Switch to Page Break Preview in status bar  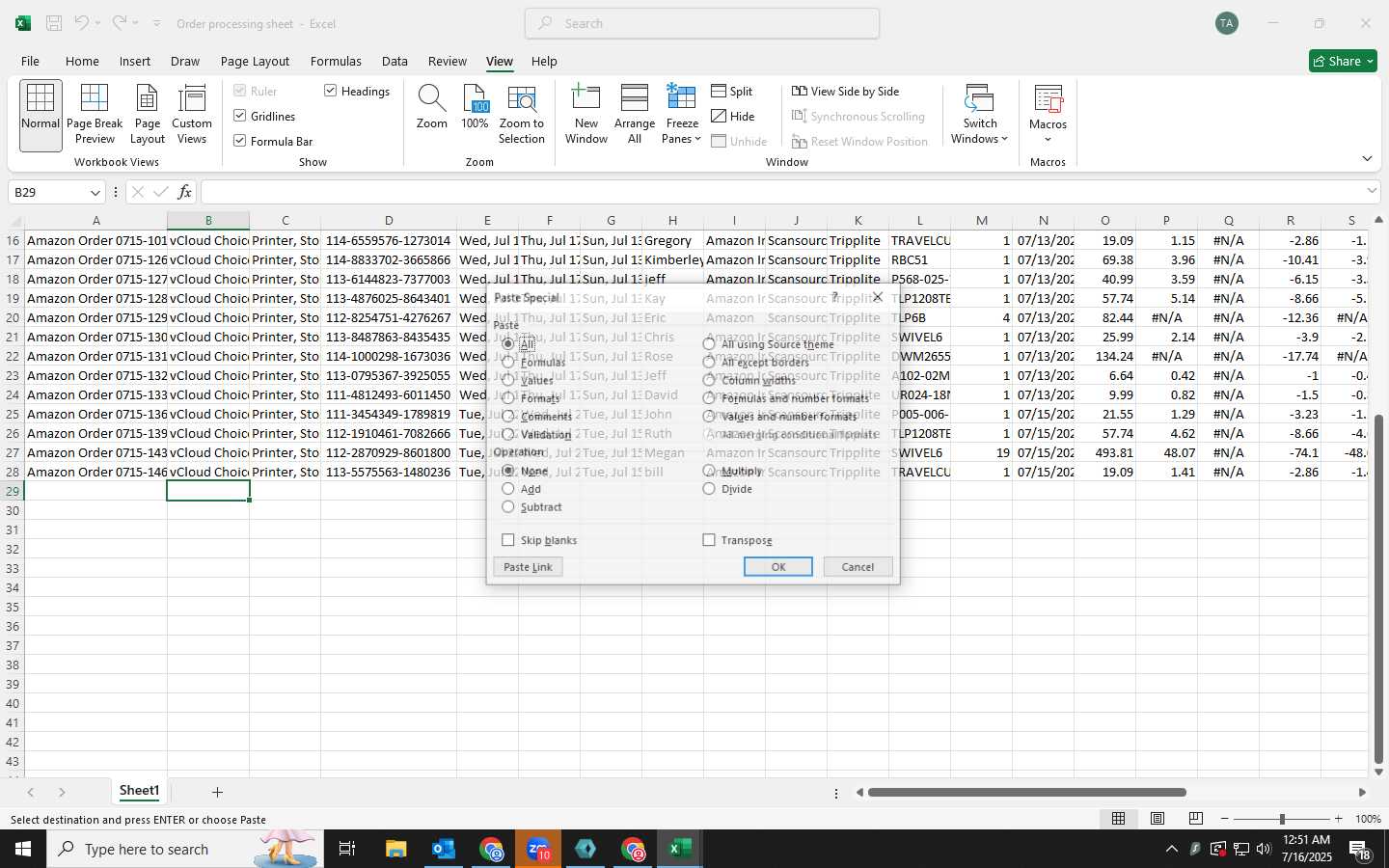(1196, 819)
